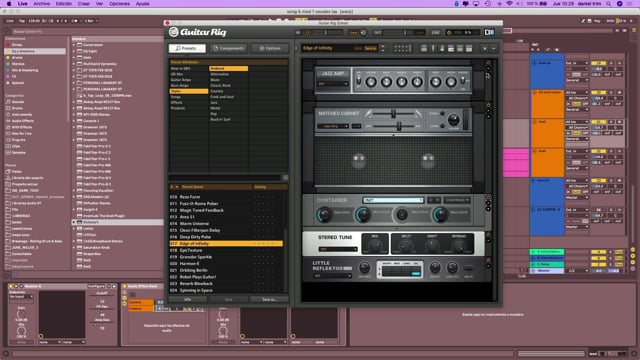The height and width of the screenshot is (360, 640).
Task: Click the Instruments category icon in Live browser
Action: click(8, 115)
